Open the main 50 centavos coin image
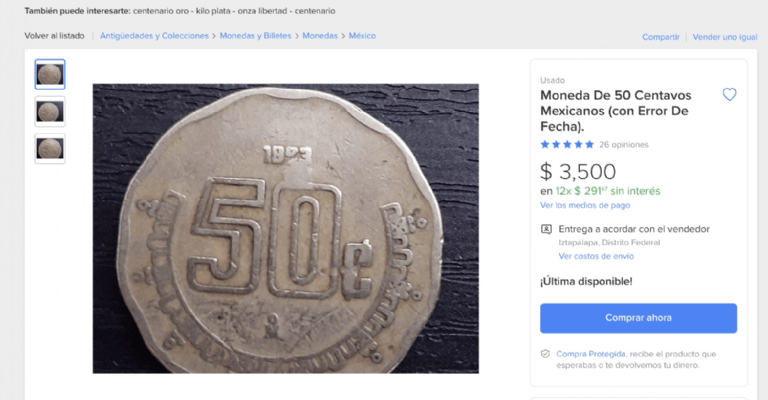This screenshot has width=768, height=400. point(286,228)
